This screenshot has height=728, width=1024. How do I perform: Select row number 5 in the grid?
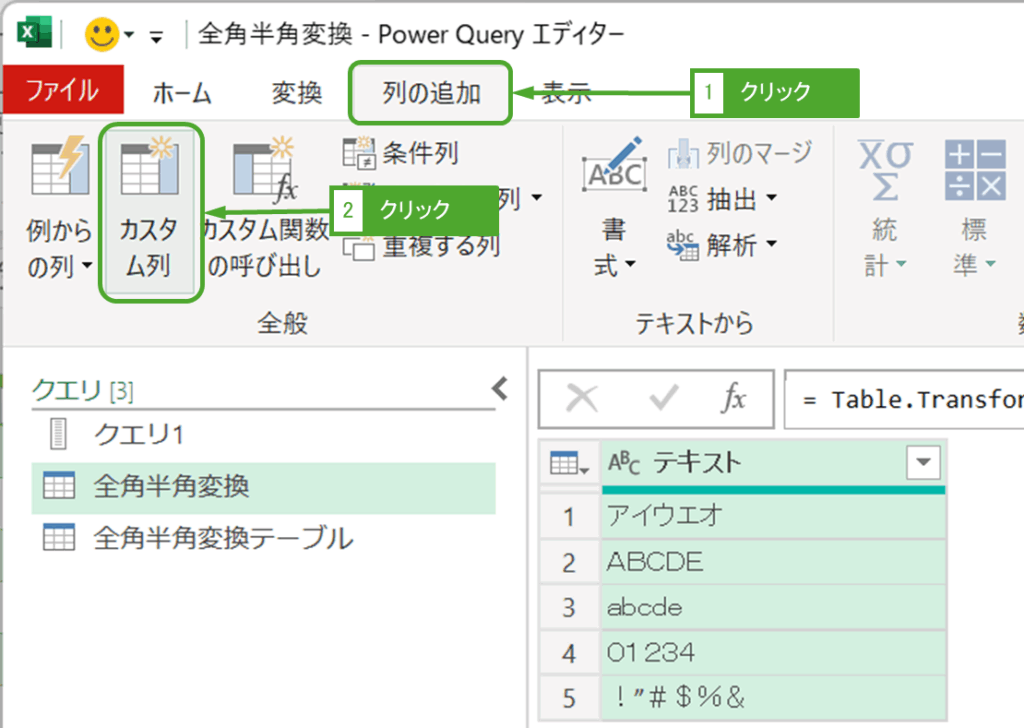coord(569,699)
